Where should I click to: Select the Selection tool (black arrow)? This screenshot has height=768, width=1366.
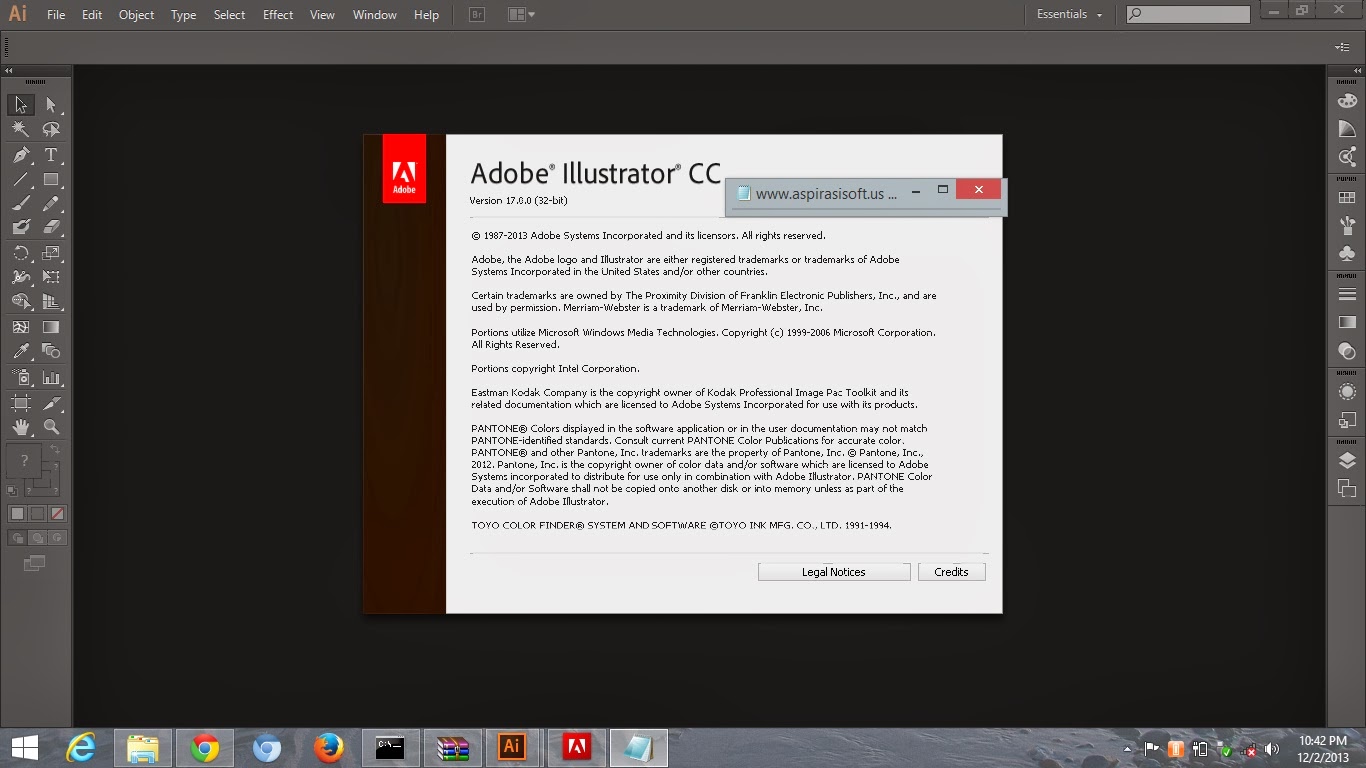21,105
